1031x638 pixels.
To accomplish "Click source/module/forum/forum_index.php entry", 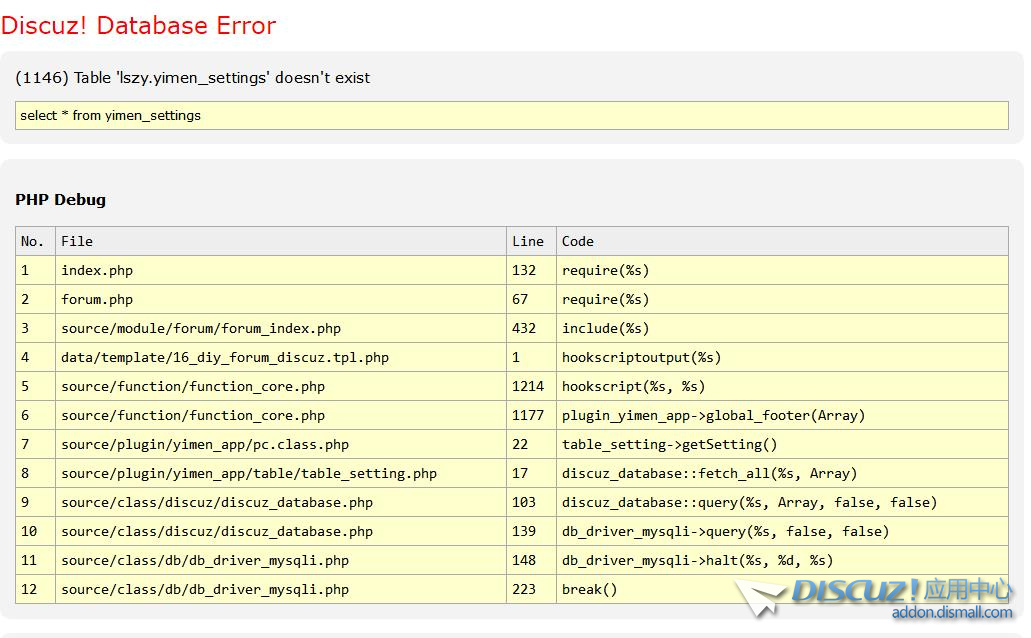I will tap(201, 328).
